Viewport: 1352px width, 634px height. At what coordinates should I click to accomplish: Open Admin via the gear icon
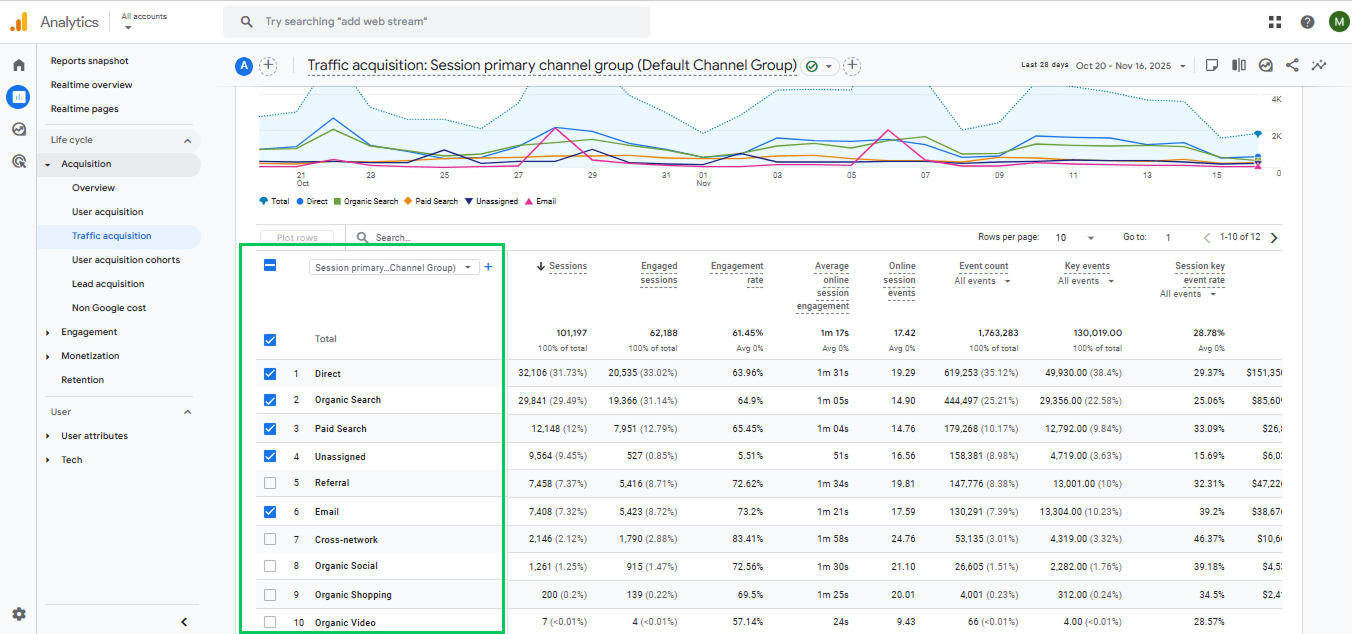(x=18, y=613)
